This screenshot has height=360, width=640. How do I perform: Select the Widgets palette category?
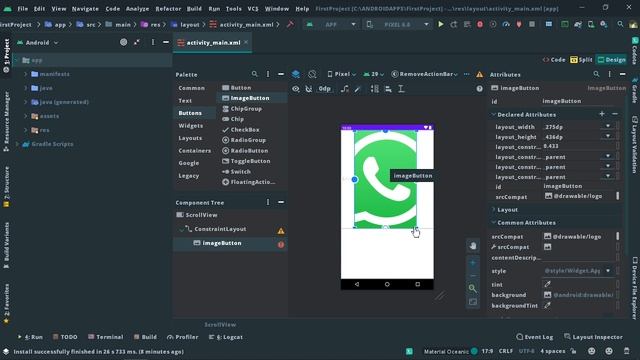tap(191, 126)
